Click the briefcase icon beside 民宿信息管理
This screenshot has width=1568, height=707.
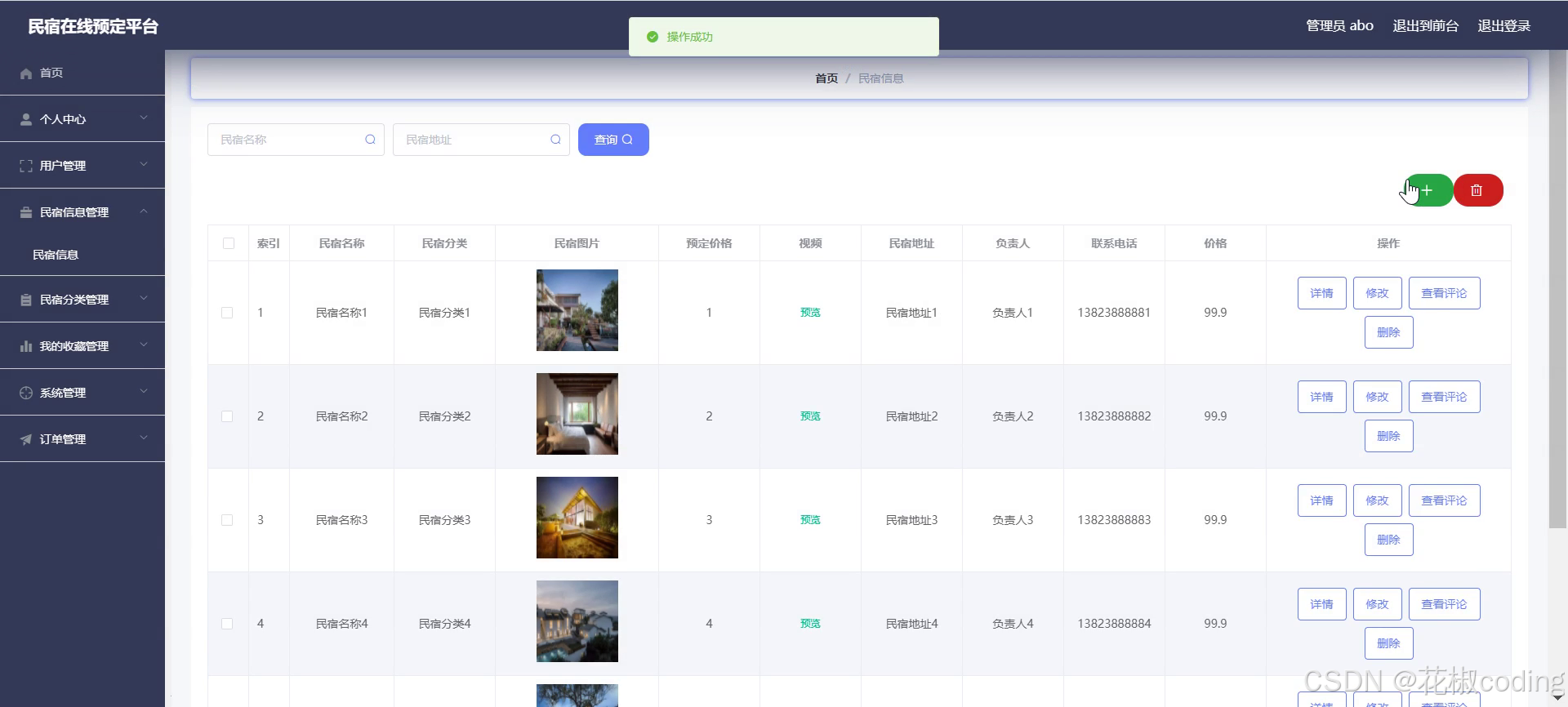pos(26,212)
